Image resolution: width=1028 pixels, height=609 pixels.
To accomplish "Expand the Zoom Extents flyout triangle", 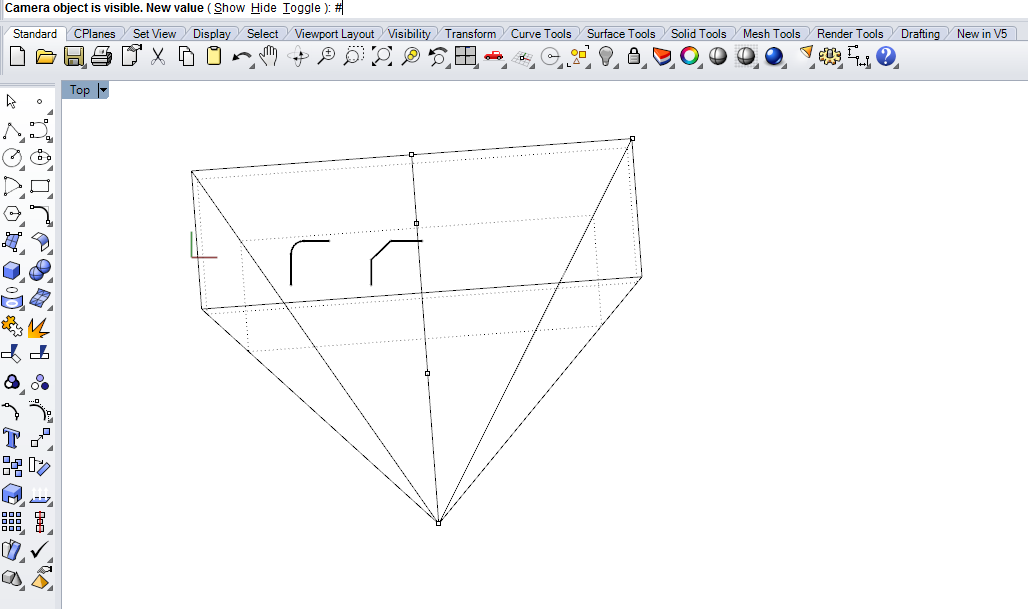I will pos(388,65).
